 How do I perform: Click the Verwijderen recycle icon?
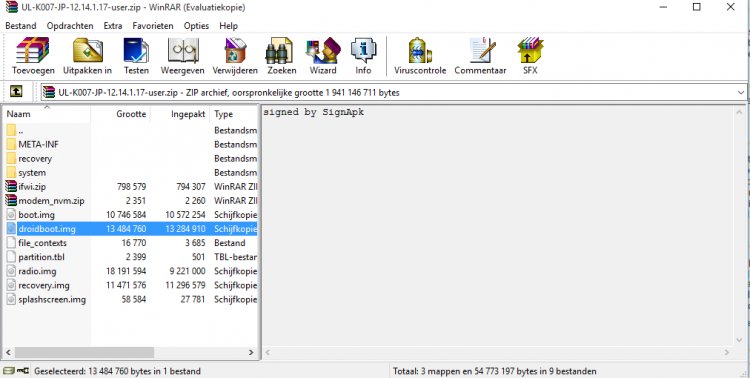(235, 51)
